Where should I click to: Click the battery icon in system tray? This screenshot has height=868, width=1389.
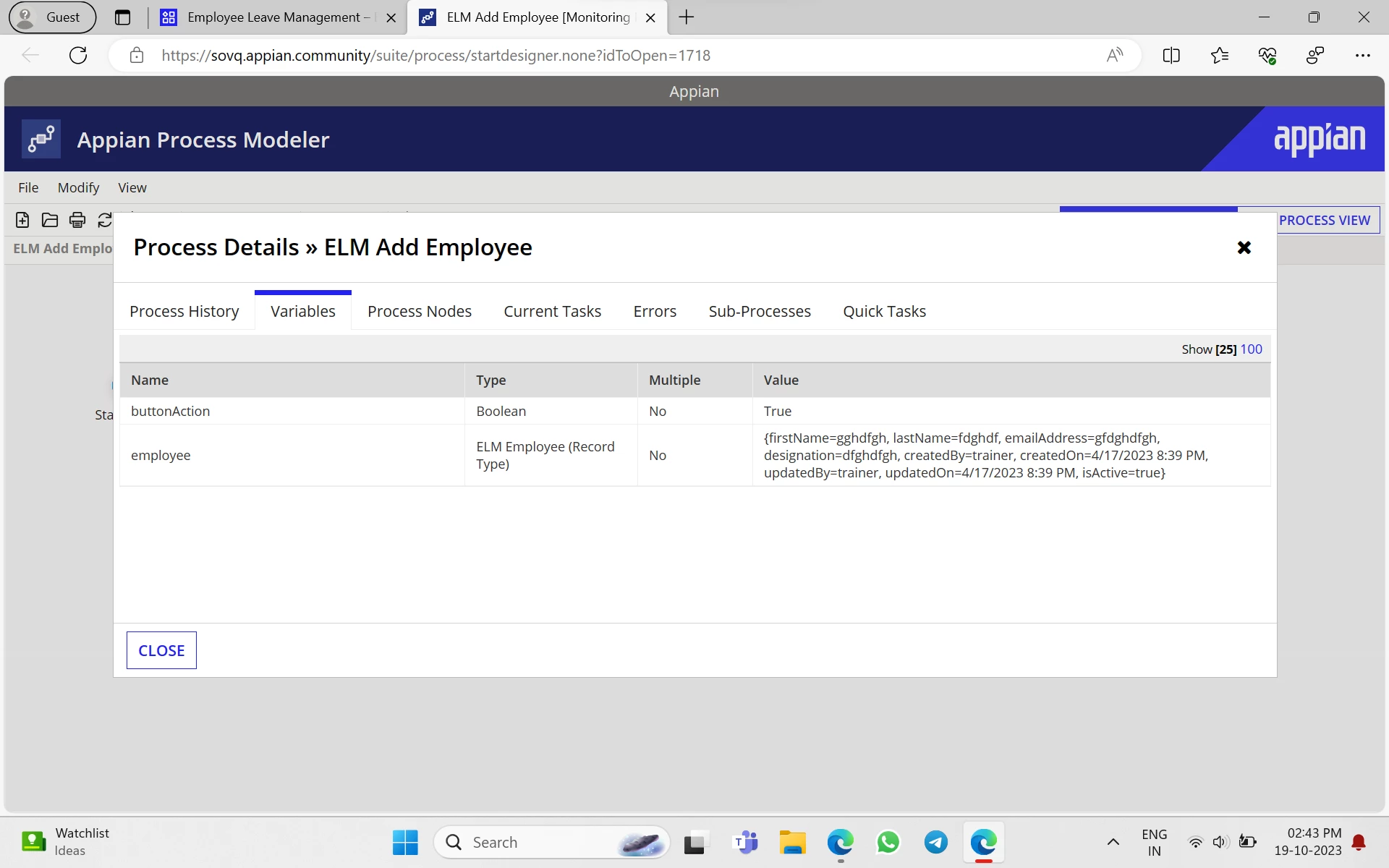(1247, 842)
